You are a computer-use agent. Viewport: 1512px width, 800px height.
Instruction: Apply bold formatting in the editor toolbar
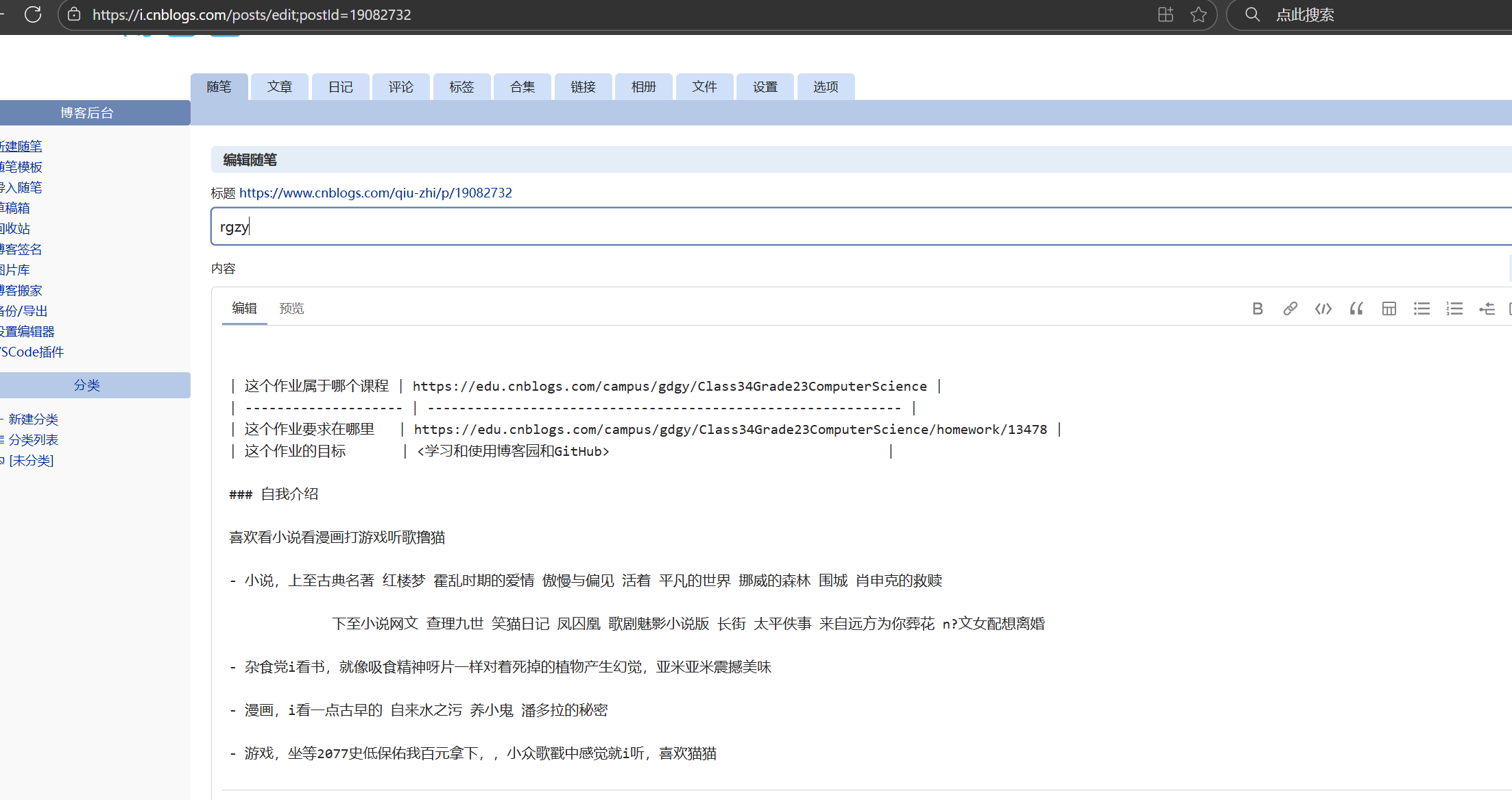click(1257, 308)
